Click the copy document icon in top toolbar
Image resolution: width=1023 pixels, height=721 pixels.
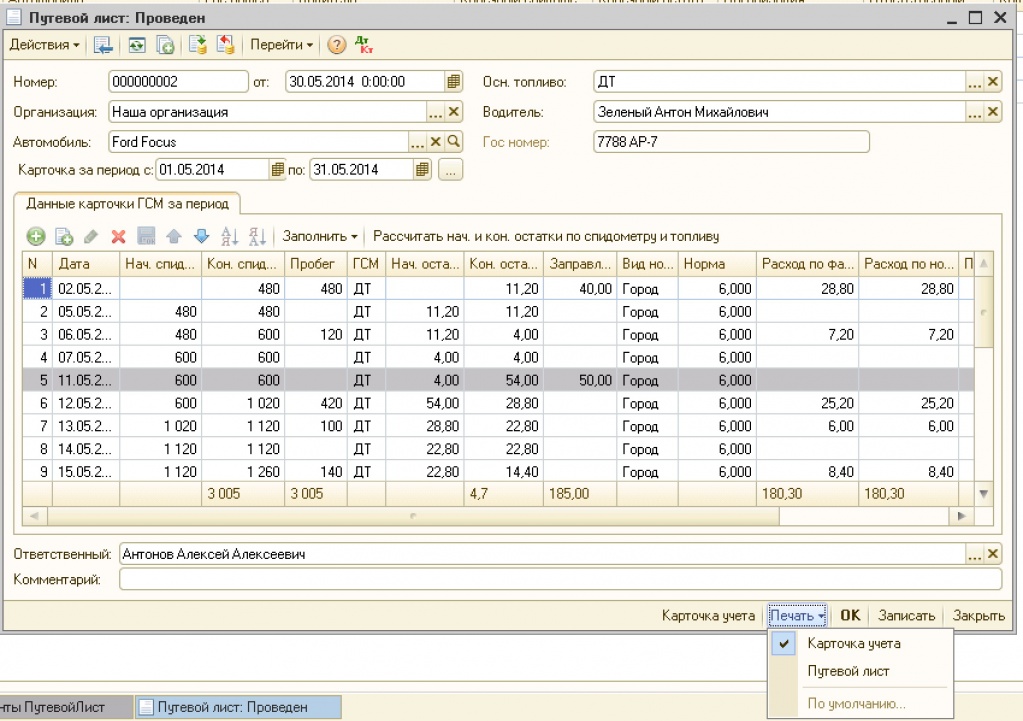[165, 45]
